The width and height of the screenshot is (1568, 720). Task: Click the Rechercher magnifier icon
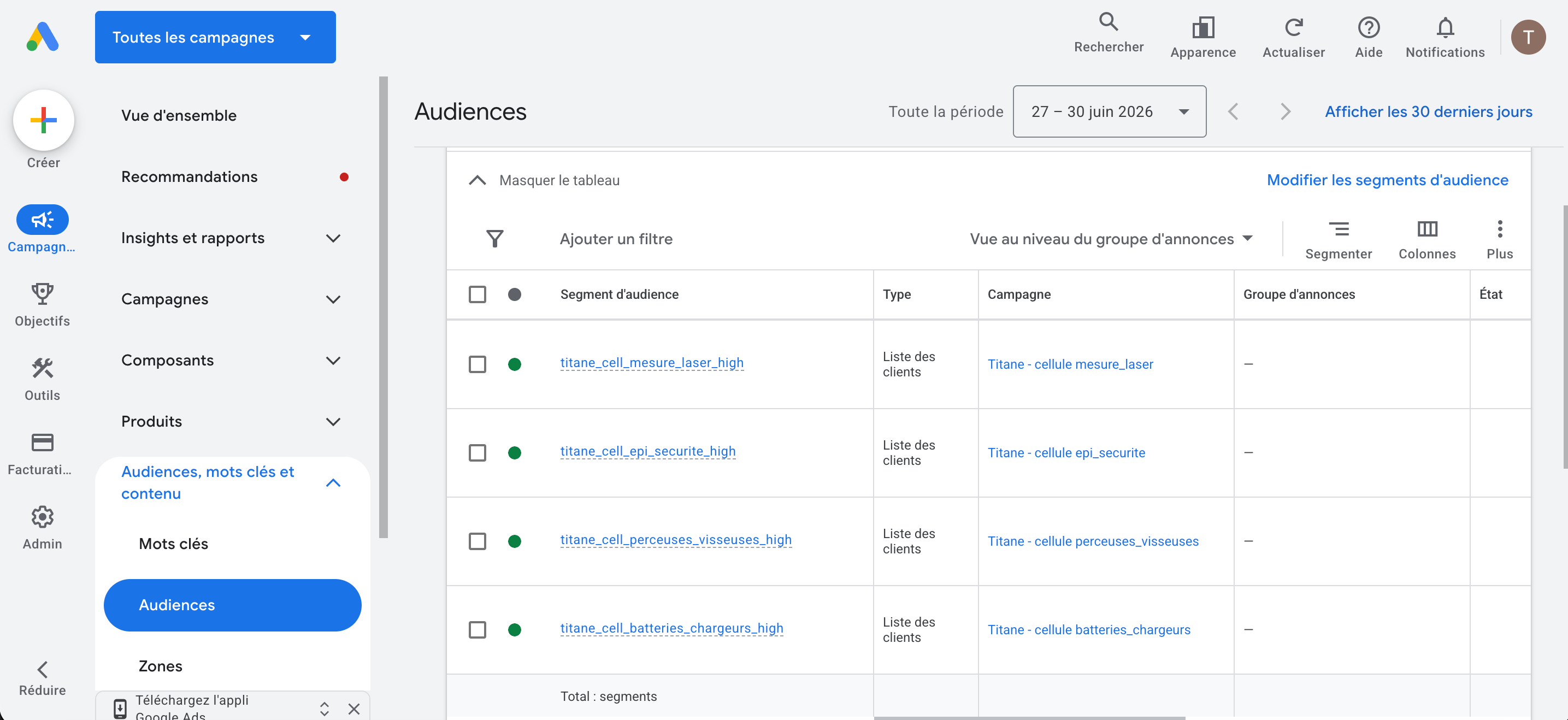(x=1109, y=22)
